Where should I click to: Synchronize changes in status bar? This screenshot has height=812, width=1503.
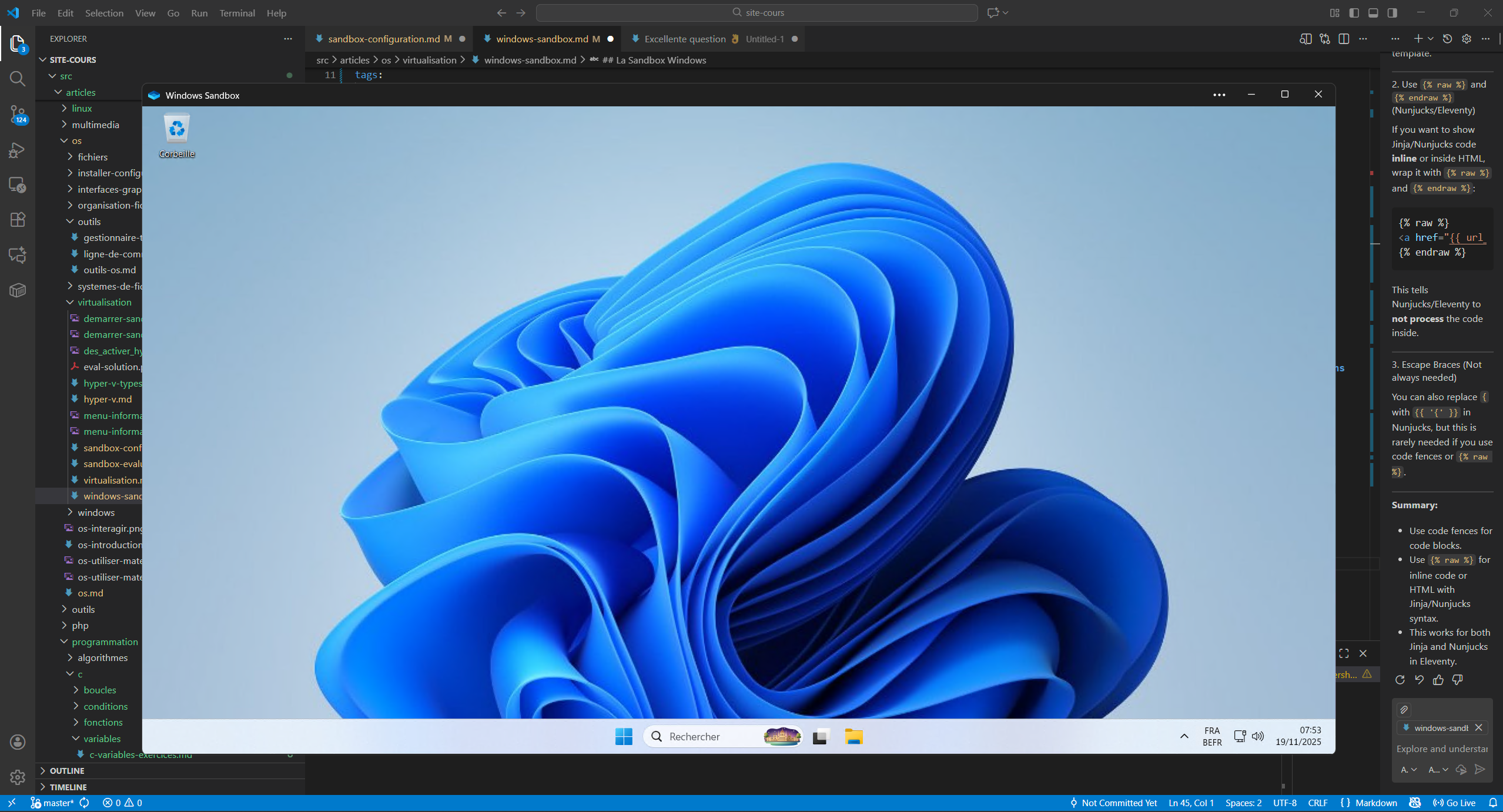click(x=85, y=803)
